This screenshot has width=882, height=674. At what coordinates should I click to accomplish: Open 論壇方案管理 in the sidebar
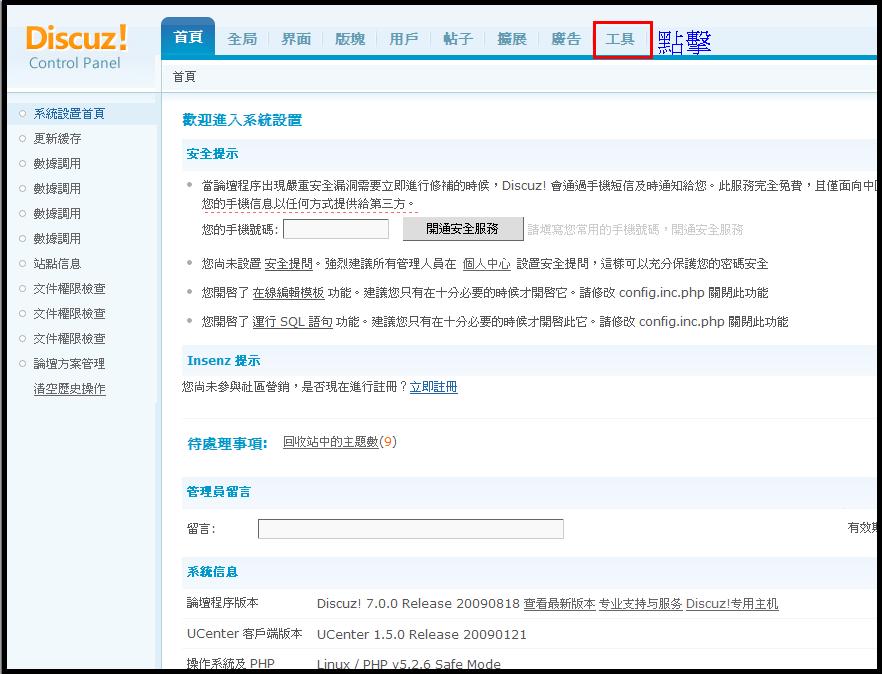(69, 364)
